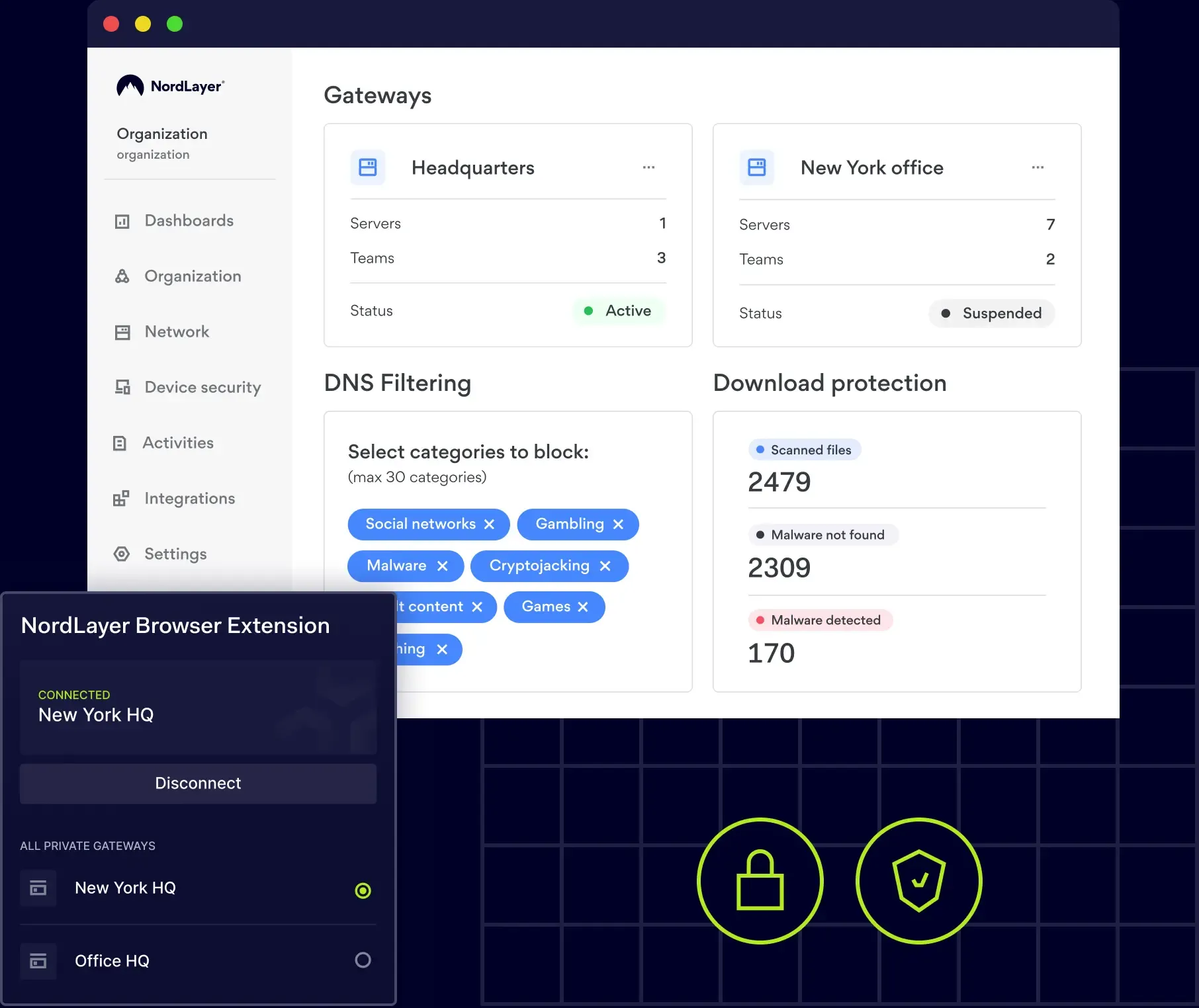Click the green maximize window button
The width and height of the screenshot is (1199, 1008).
click(175, 24)
